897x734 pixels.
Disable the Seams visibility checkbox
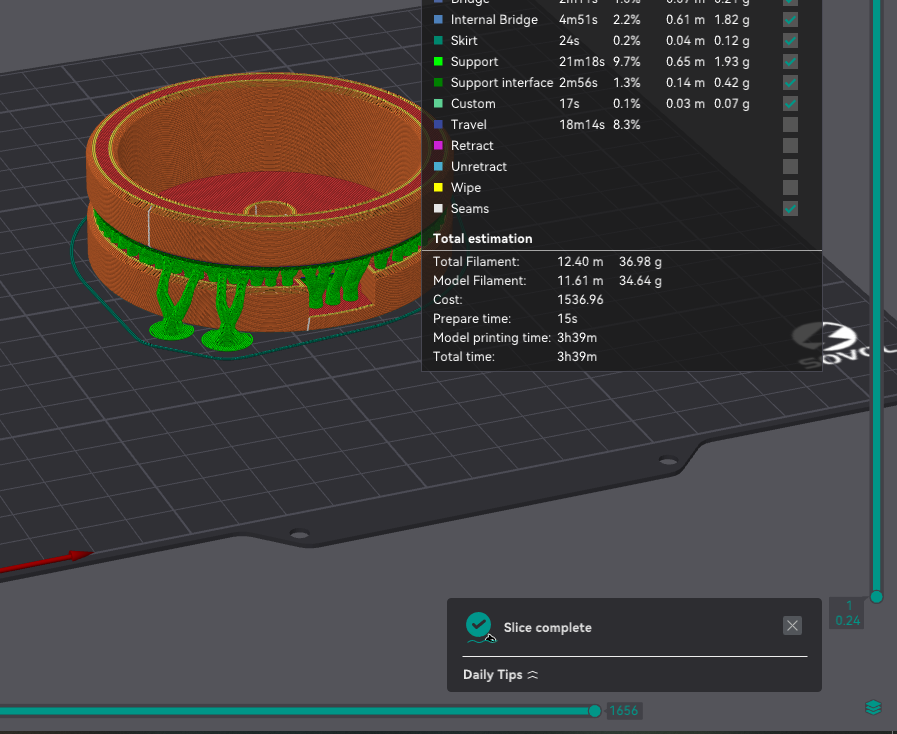pyautogui.click(x=790, y=209)
